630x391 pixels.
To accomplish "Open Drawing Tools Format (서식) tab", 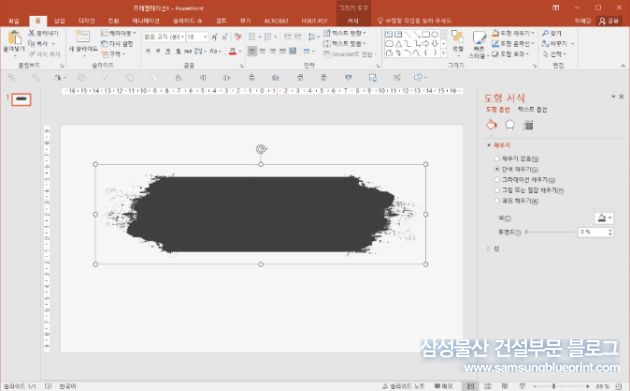I will pos(353,21).
